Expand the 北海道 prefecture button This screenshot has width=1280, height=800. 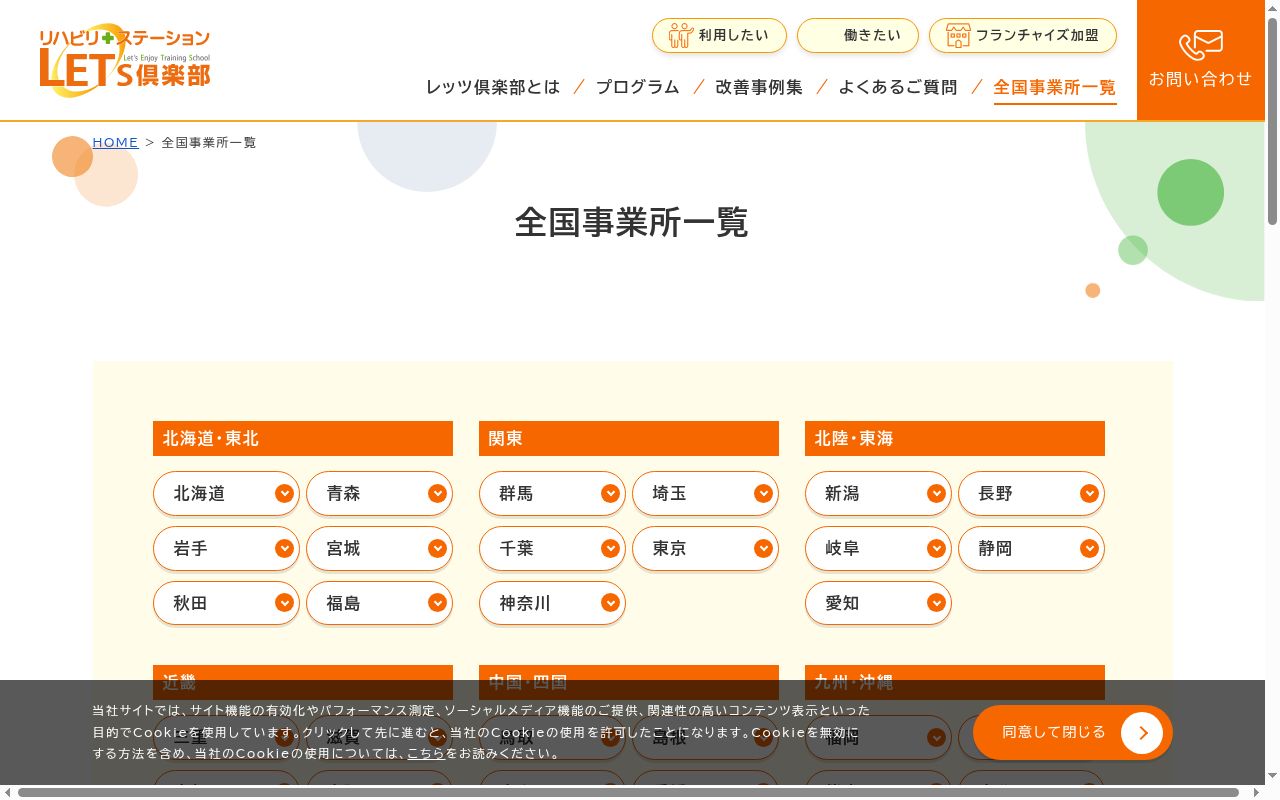pos(226,493)
